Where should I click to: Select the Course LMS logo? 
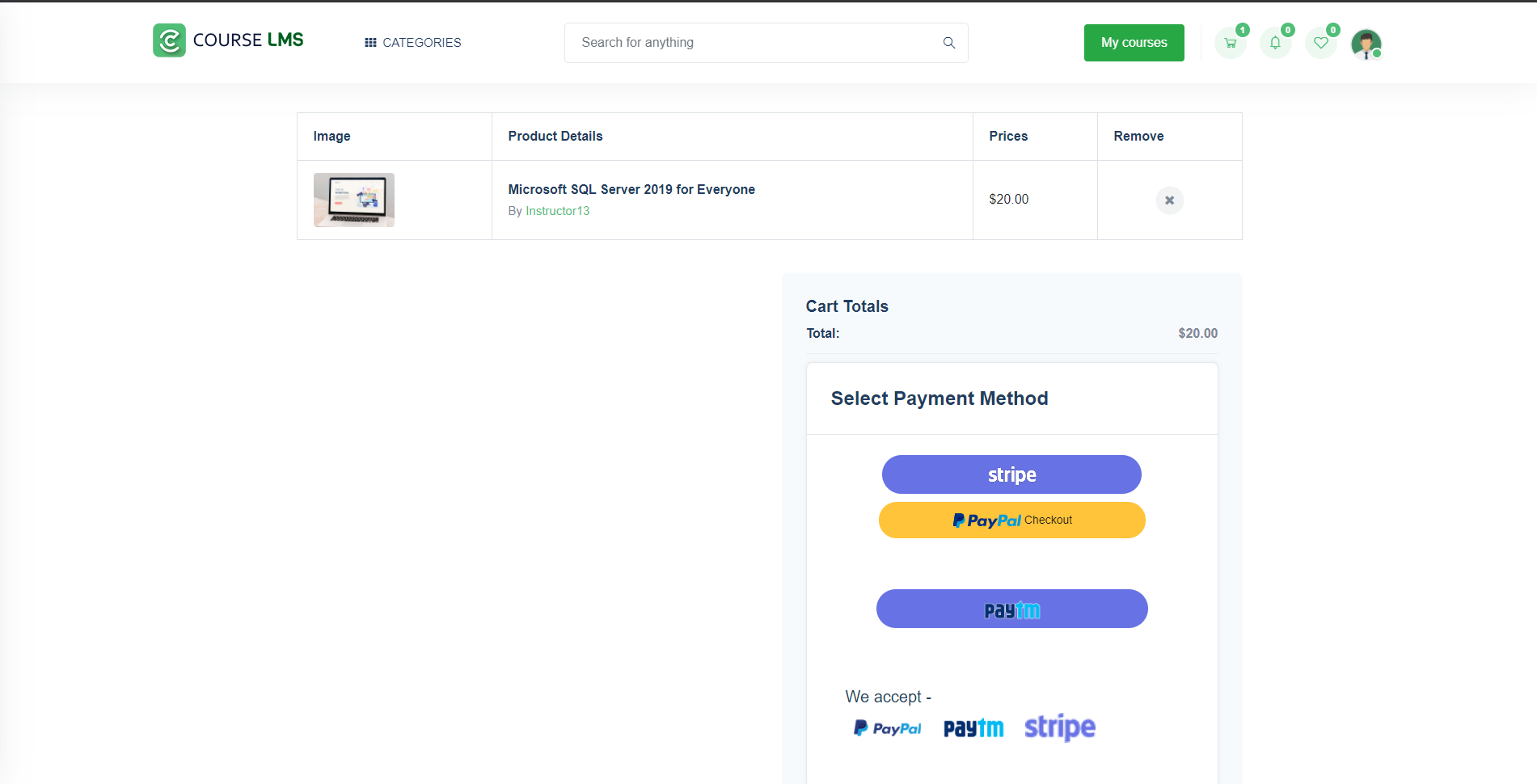(228, 40)
